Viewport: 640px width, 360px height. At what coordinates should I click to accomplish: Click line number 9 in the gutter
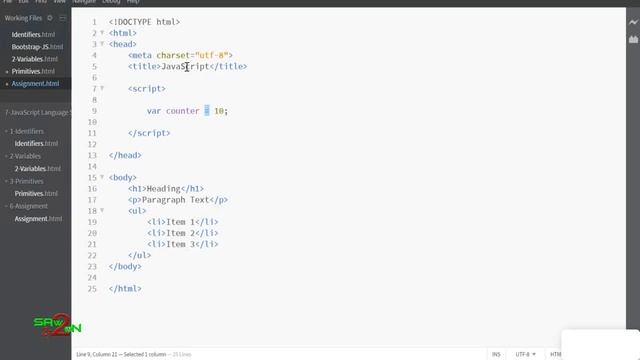94,111
